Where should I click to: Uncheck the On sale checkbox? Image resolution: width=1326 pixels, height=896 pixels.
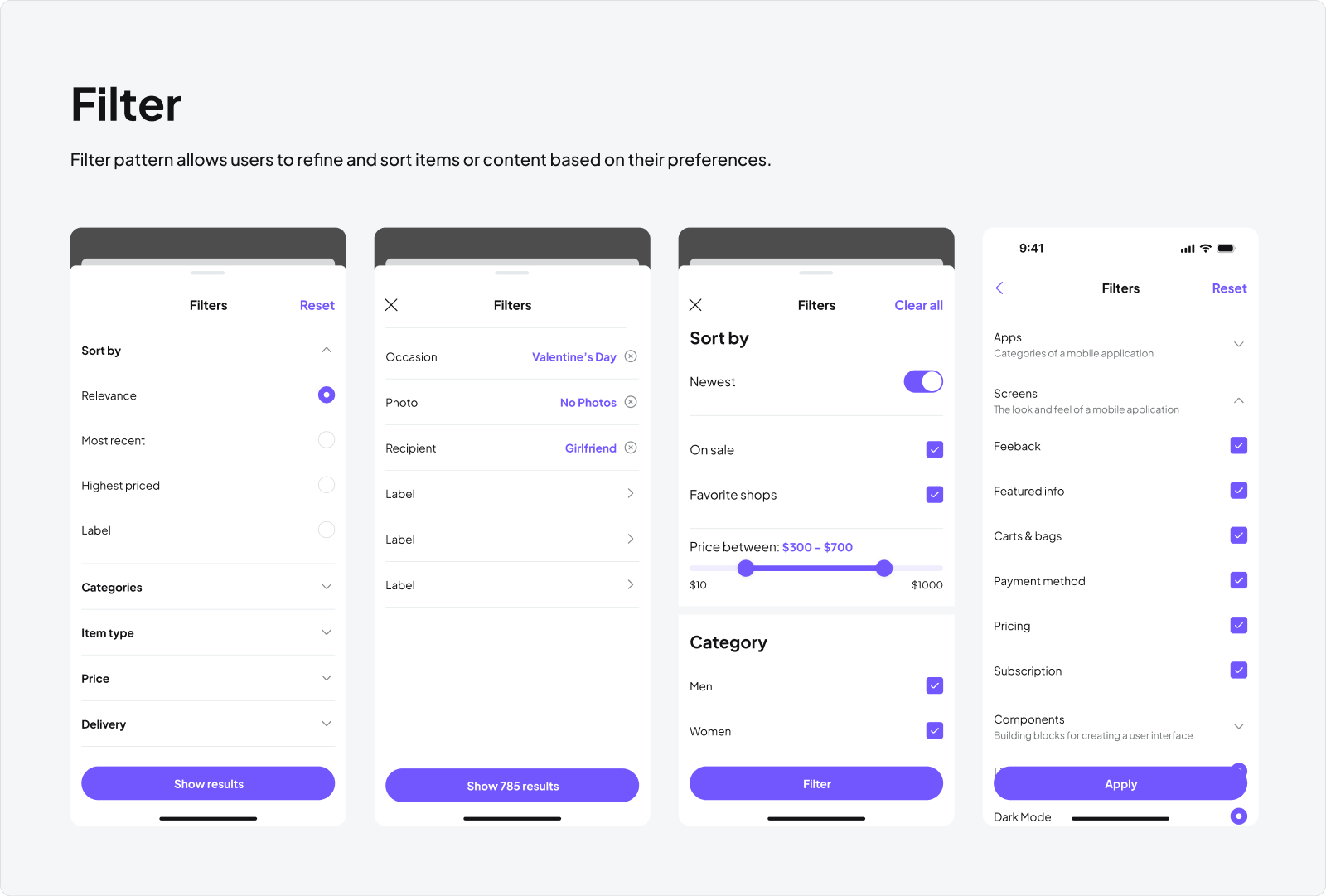coord(934,449)
